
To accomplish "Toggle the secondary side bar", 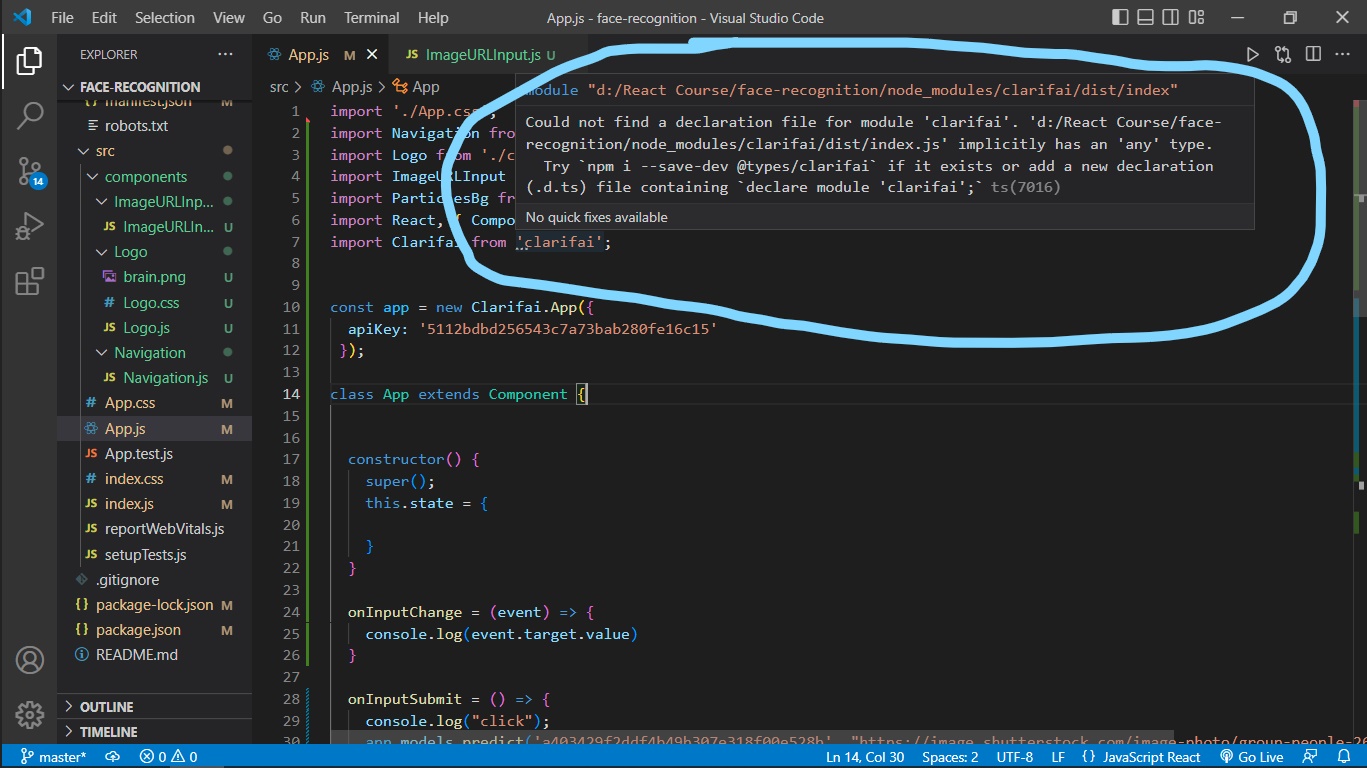I will click(x=1171, y=18).
